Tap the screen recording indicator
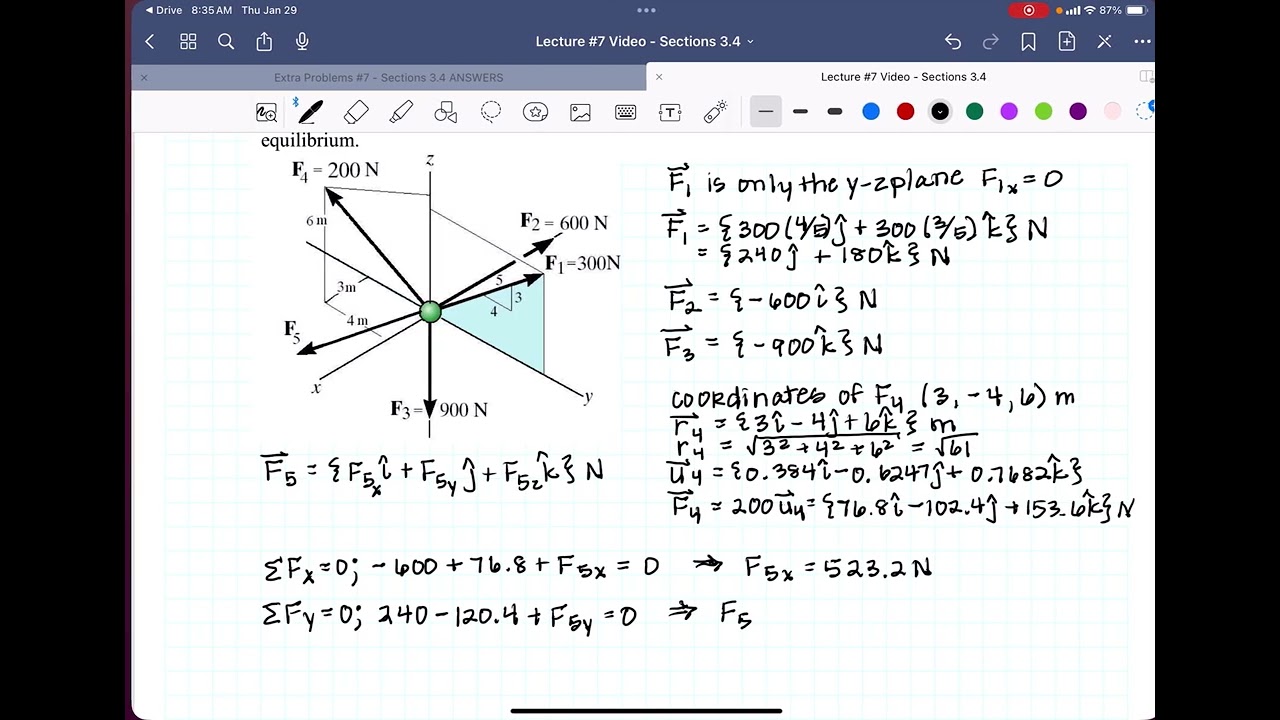This screenshot has width=1280, height=720. click(1029, 10)
